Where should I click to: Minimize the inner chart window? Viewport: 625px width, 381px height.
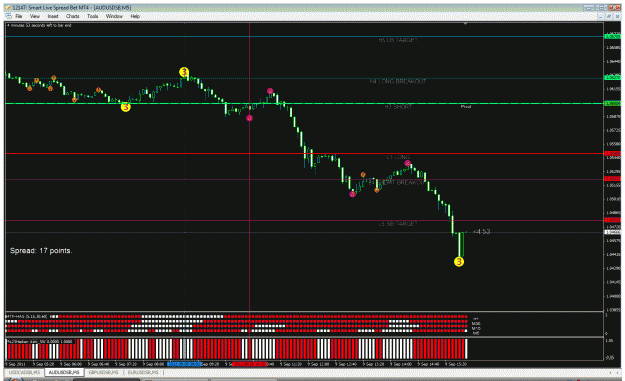pos(601,16)
